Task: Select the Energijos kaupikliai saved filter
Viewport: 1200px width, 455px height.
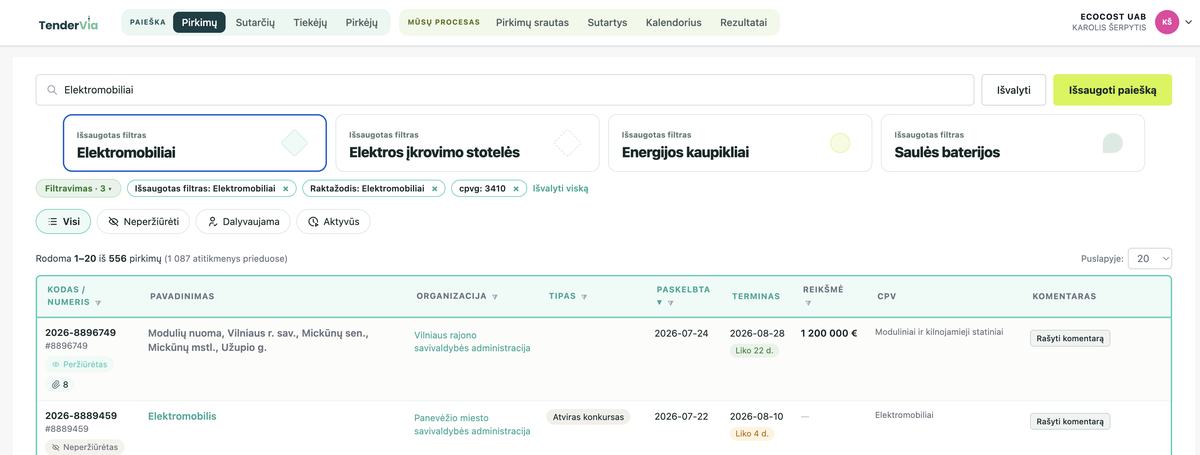Action: coord(740,143)
